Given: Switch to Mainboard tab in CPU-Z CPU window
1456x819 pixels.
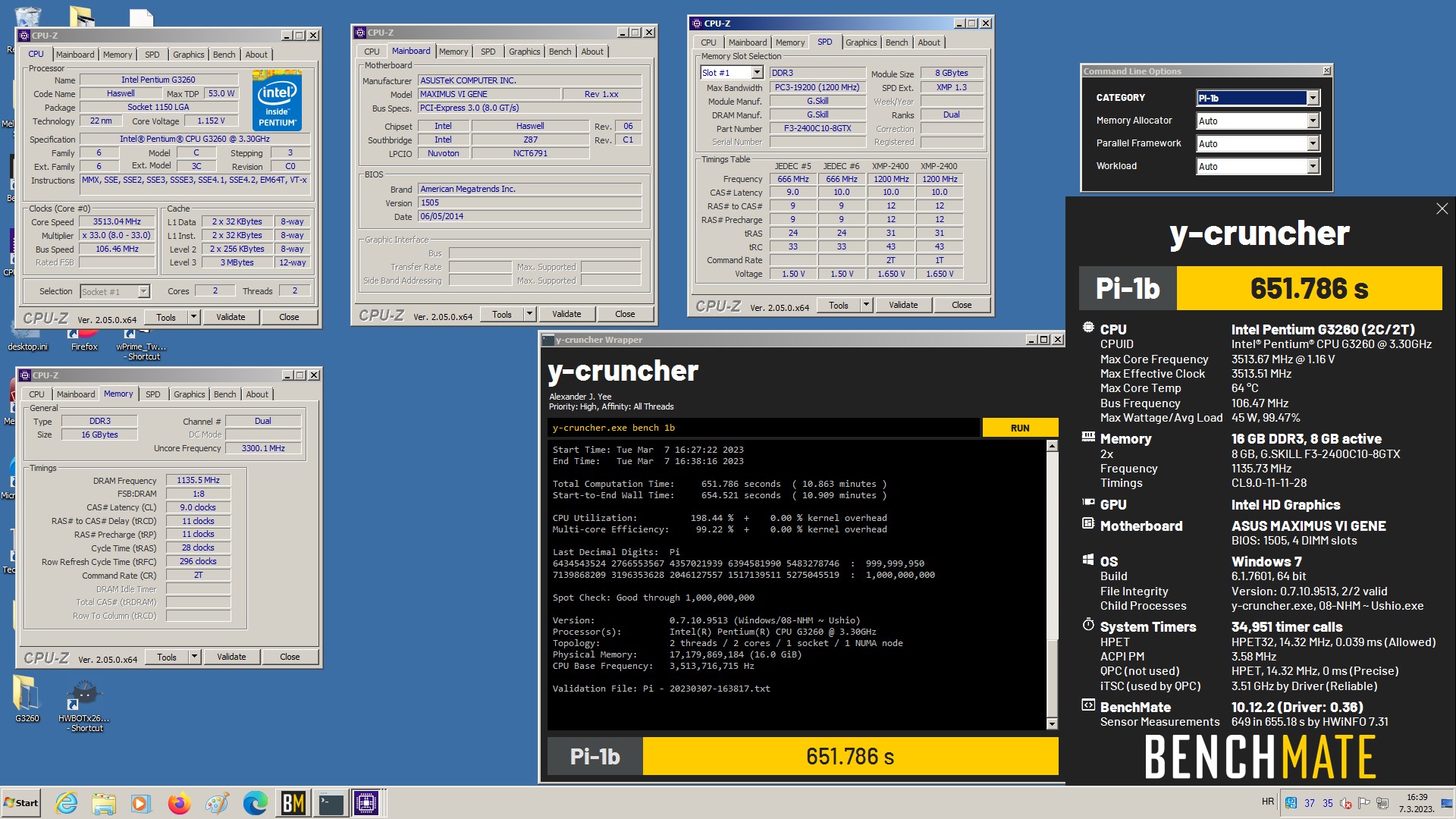Looking at the screenshot, I should coord(75,55).
